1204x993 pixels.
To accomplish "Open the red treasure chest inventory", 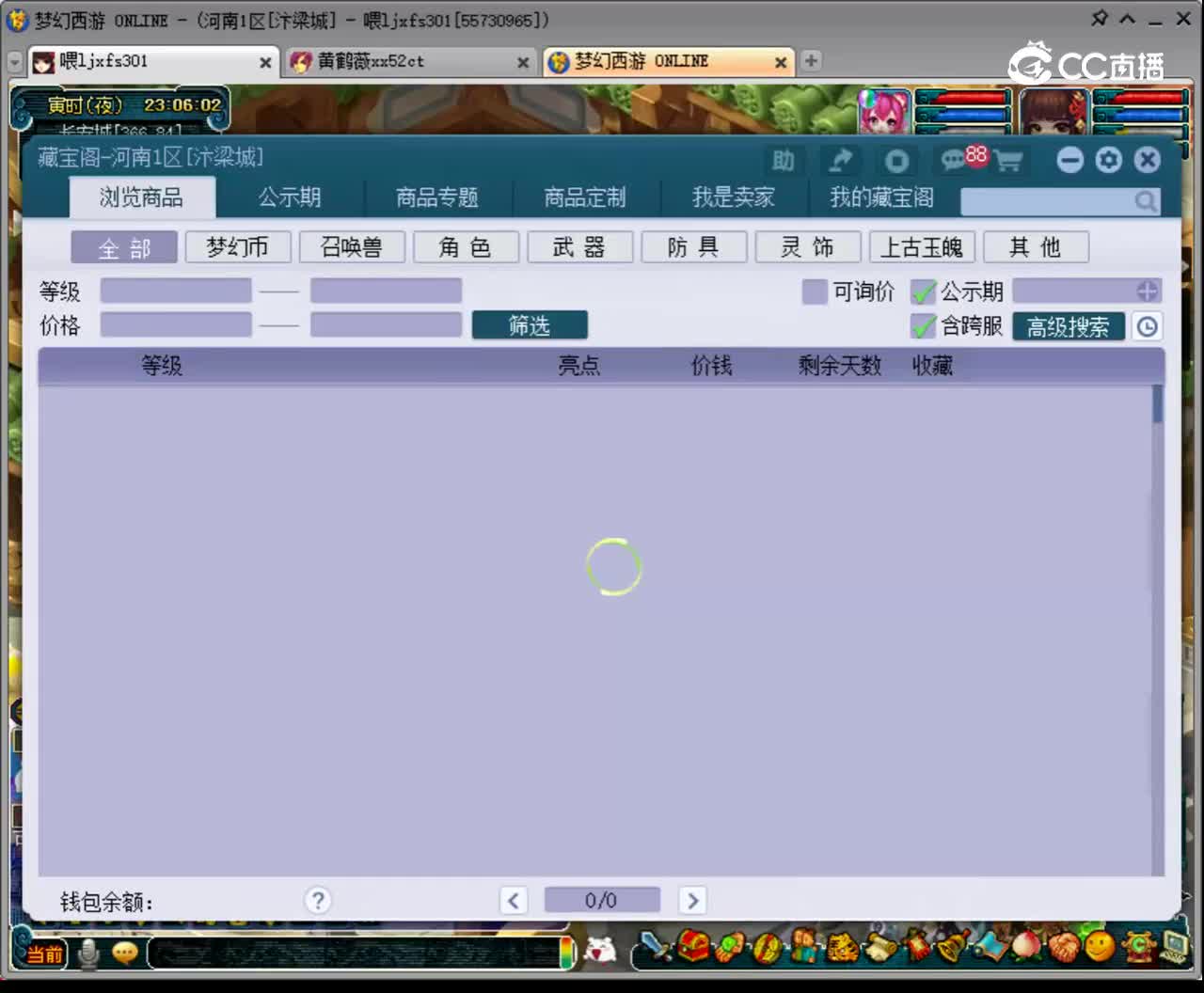I will tap(693, 946).
